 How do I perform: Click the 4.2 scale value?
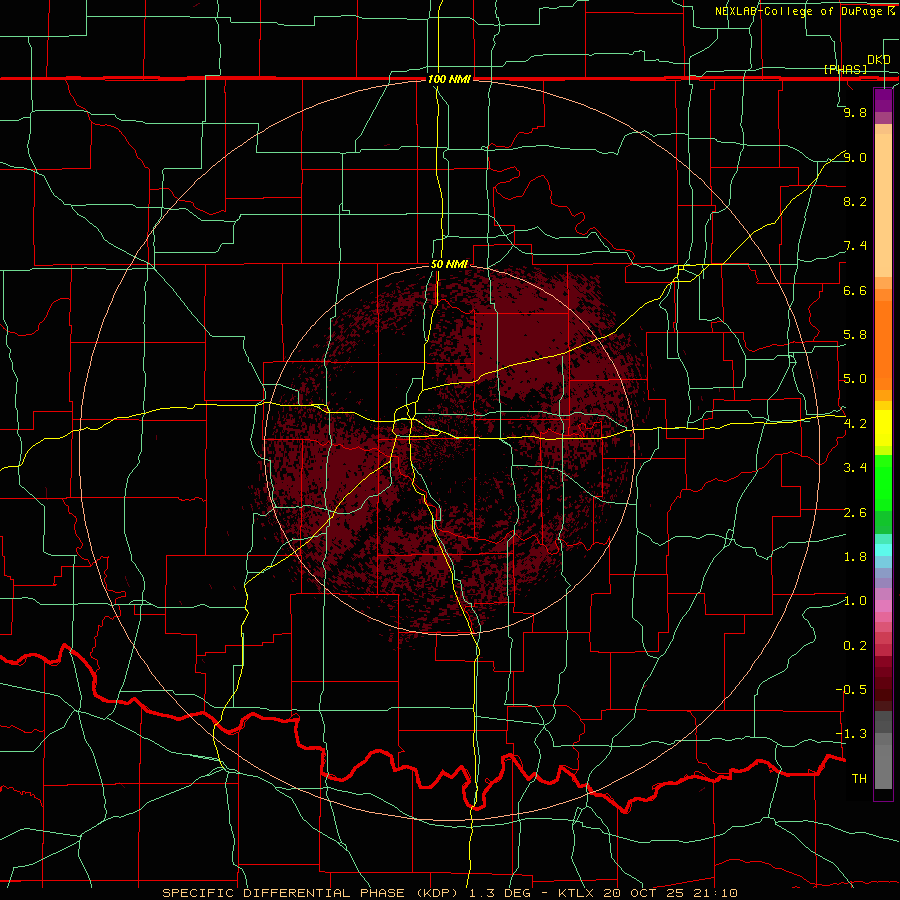pyautogui.click(x=855, y=424)
